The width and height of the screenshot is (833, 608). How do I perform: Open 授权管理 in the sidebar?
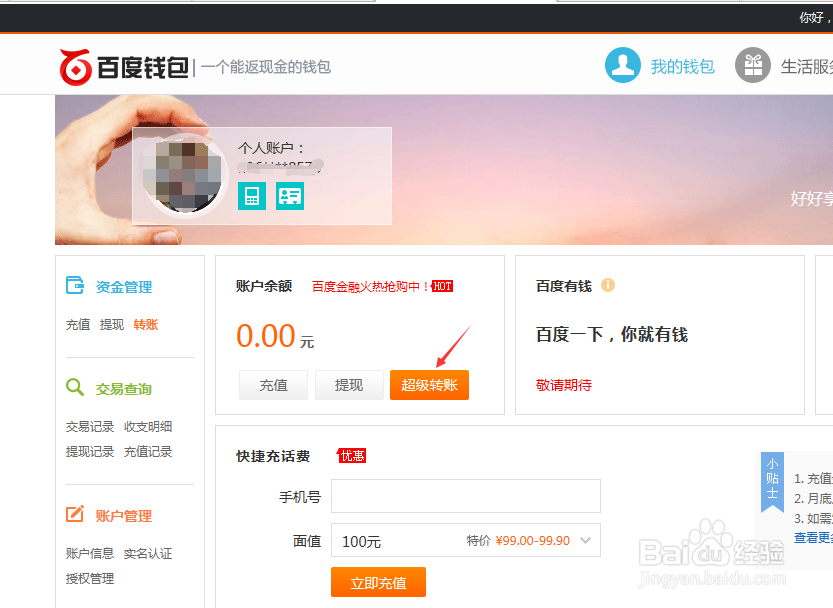pyautogui.click(x=90, y=579)
